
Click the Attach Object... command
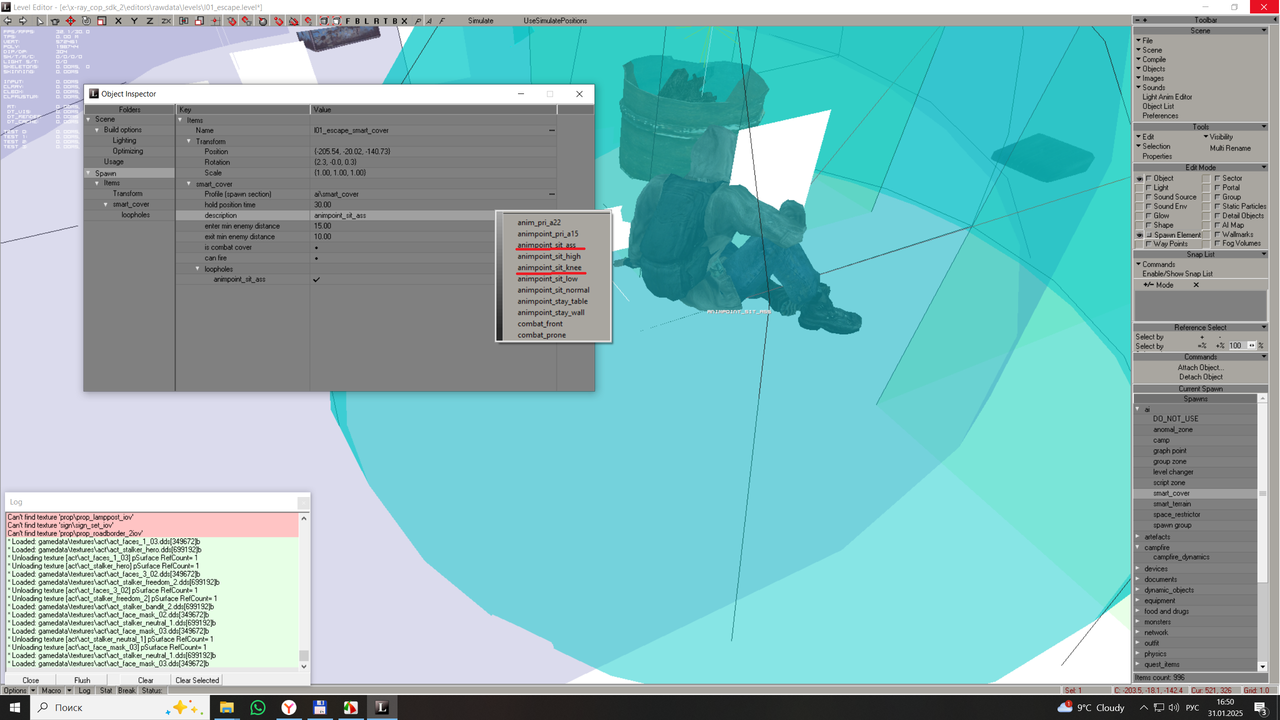click(x=1200, y=367)
